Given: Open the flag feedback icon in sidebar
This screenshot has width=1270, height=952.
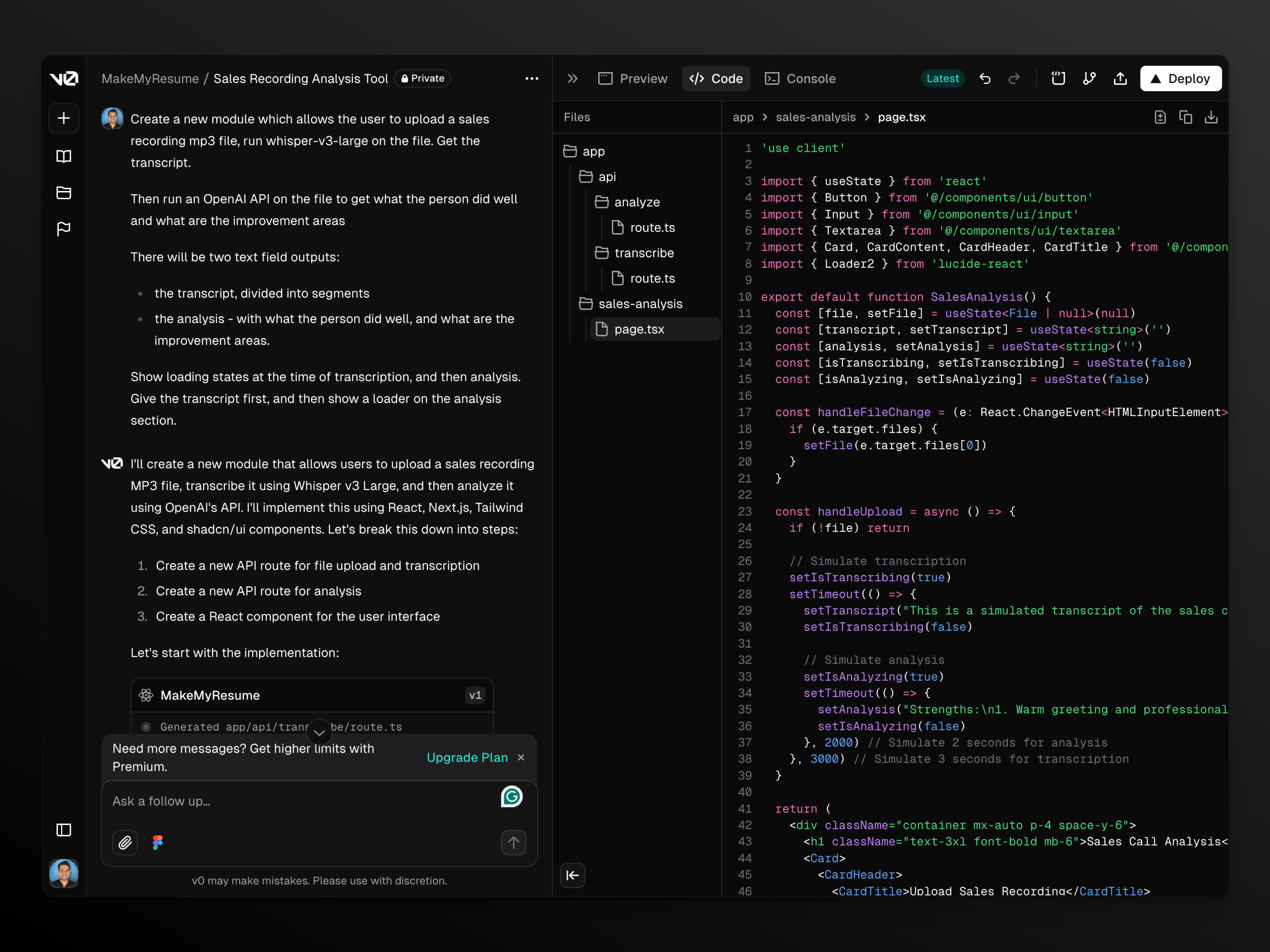Looking at the screenshot, I should pyautogui.click(x=64, y=229).
